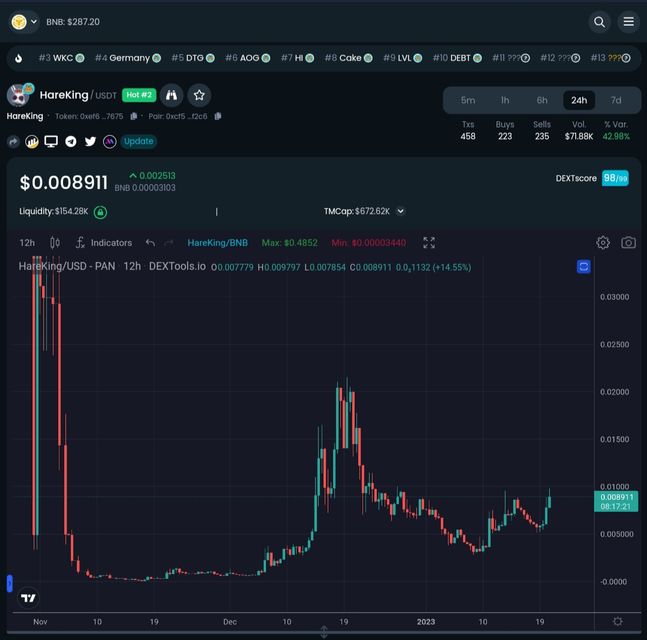Select the 7d stats tab
The height and width of the screenshot is (640, 647).
[x=616, y=100]
